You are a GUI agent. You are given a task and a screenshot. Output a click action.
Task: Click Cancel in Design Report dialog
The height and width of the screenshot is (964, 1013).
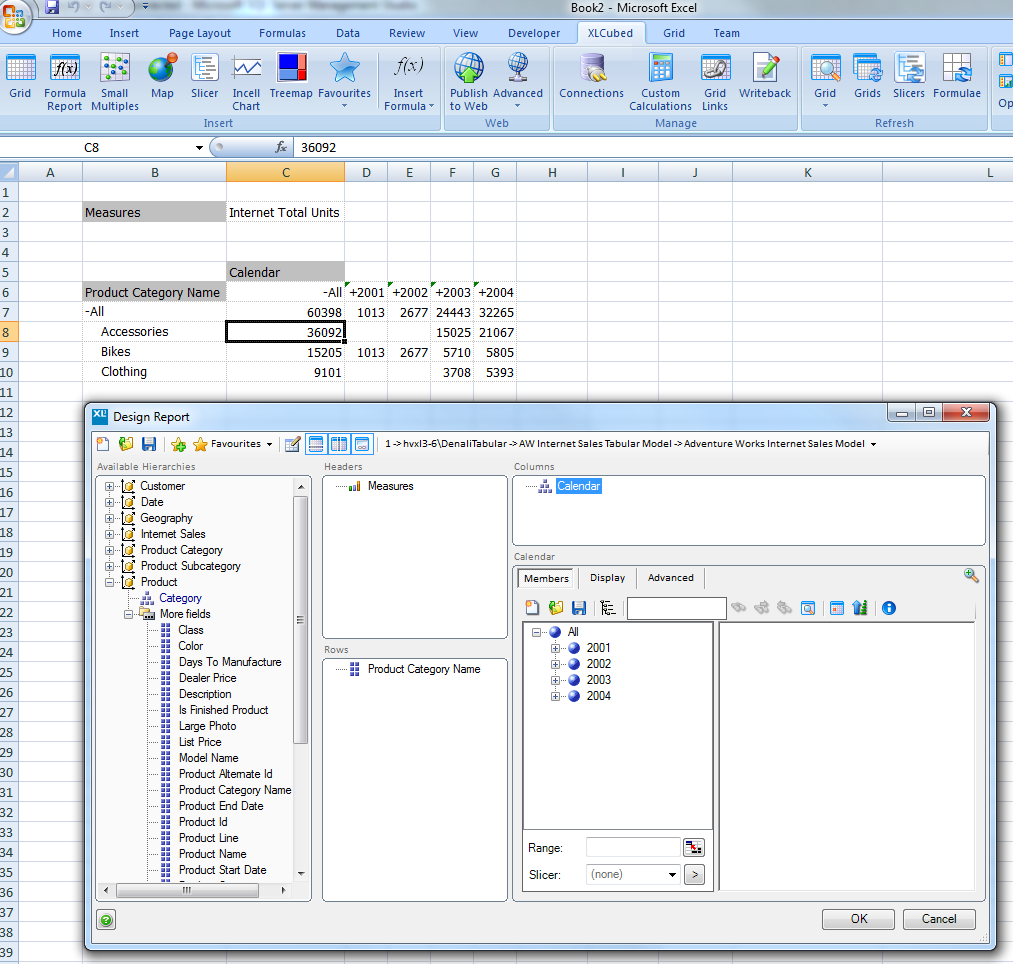click(x=938, y=919)
